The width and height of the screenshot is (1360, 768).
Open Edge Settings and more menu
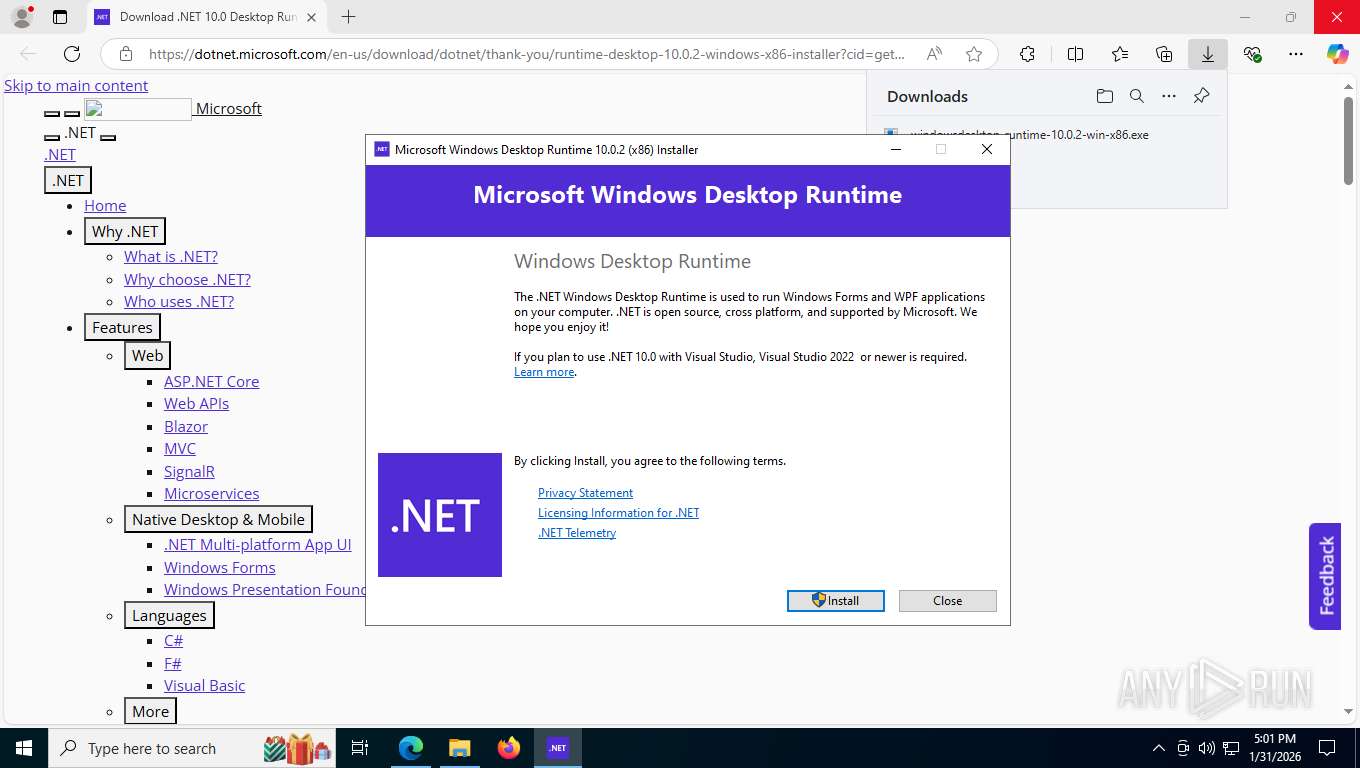[x=1296, y=54]
